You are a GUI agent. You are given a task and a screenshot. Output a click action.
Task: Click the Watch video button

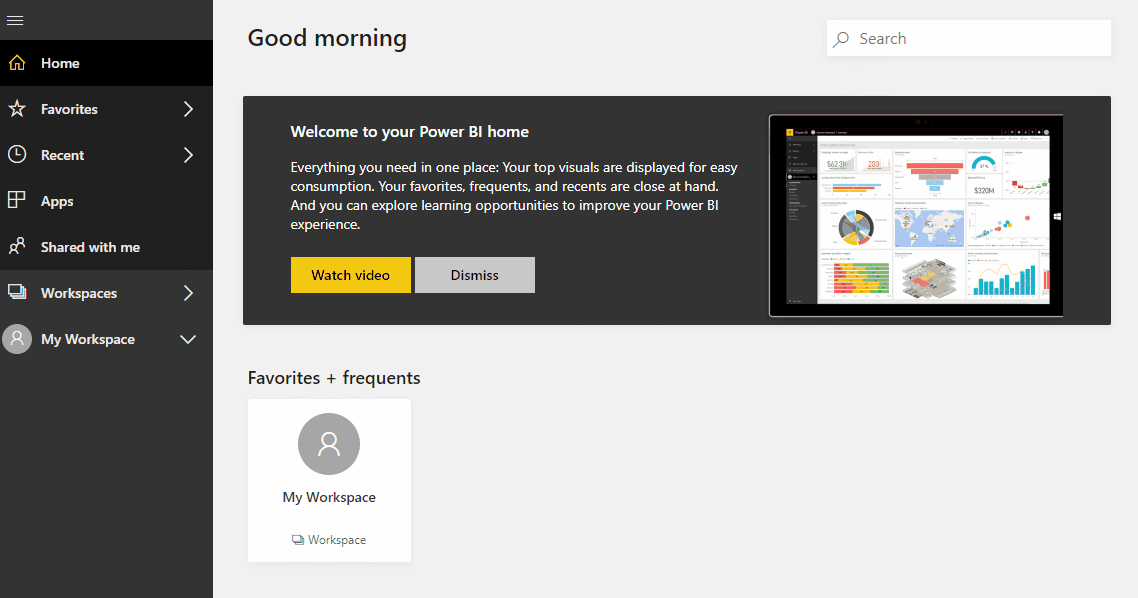(x=351, y=275)
